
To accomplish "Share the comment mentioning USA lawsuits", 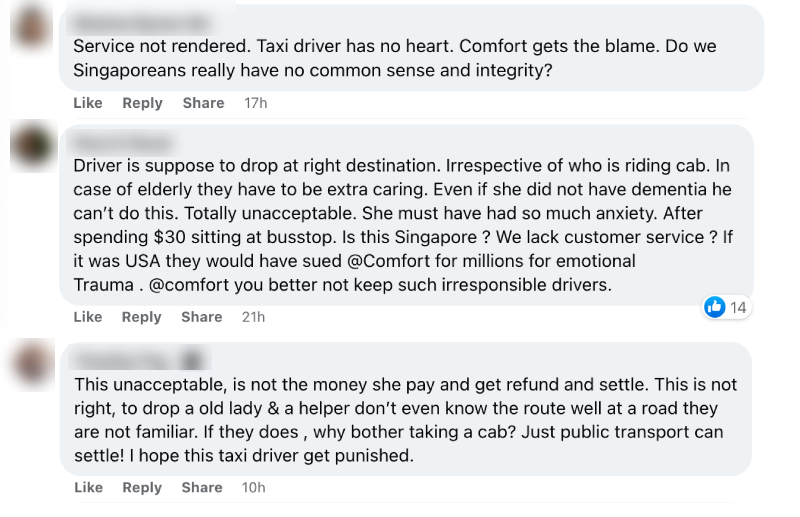I will 203,317.
